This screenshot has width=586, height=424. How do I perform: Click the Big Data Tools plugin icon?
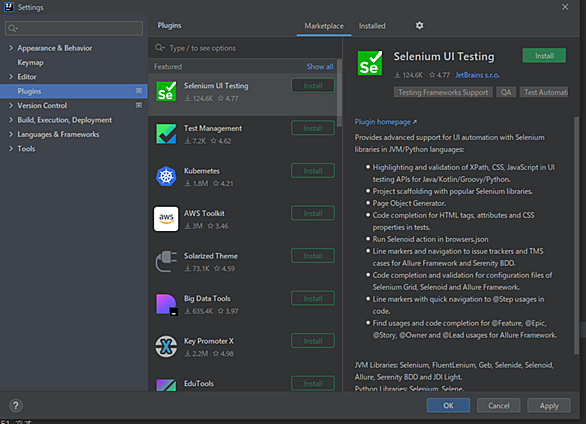166,304
